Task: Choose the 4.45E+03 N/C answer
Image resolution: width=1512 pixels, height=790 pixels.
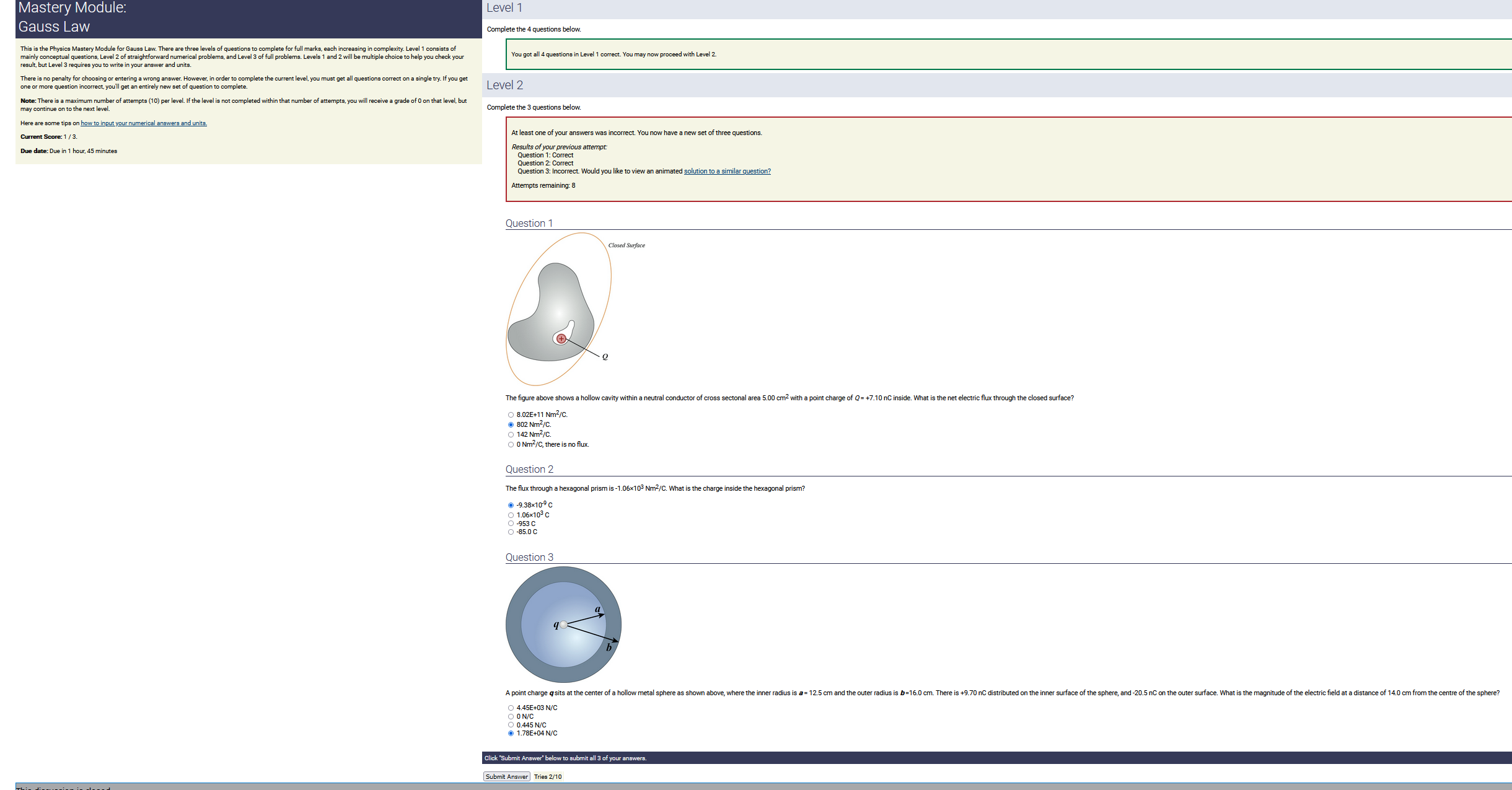Action: click(x=511, y=708)
